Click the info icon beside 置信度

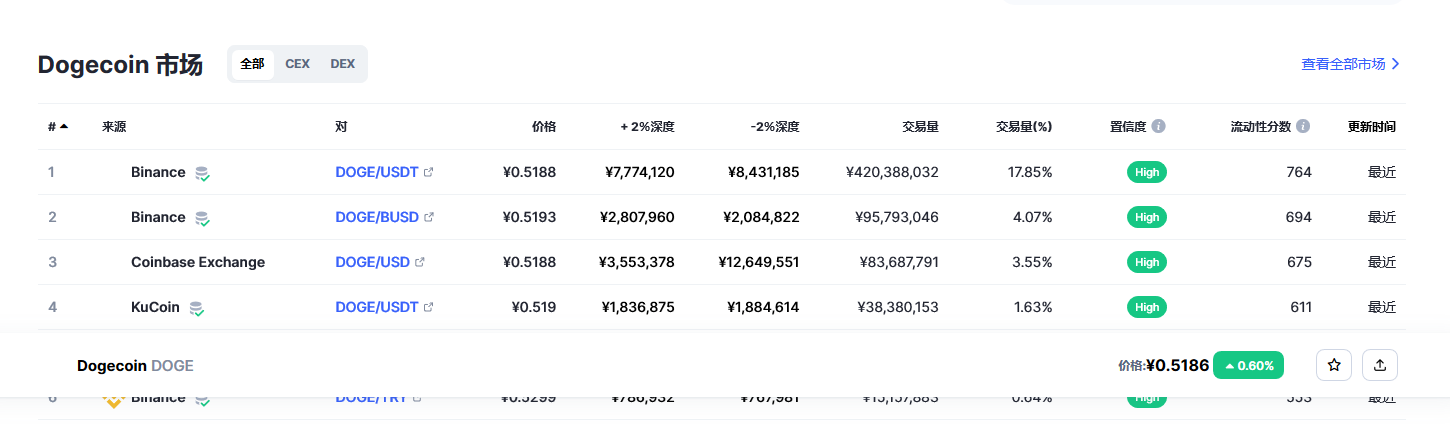tap(1159, 127)
